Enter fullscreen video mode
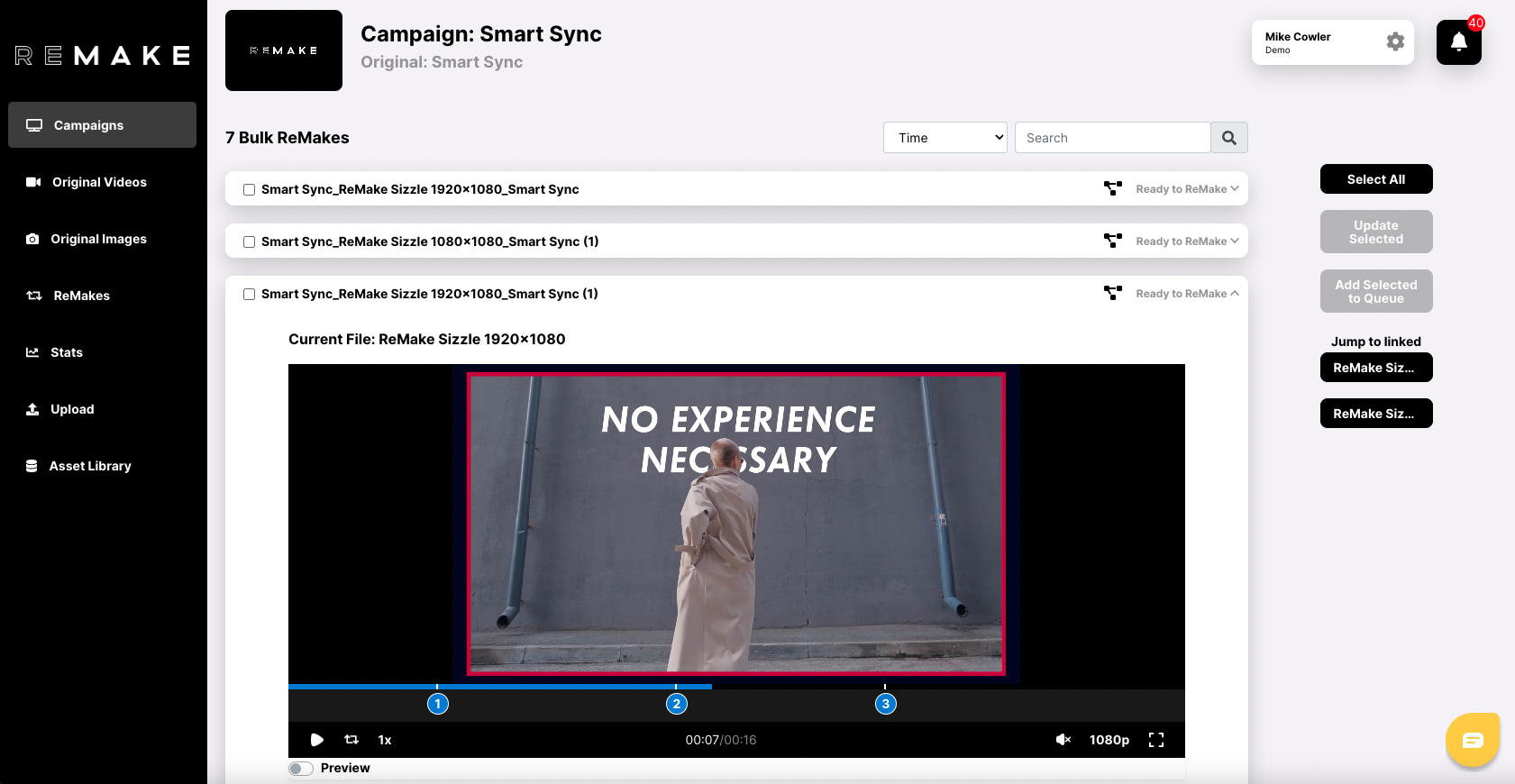This screenshot has height=784, width=1515. point(1156,740)
